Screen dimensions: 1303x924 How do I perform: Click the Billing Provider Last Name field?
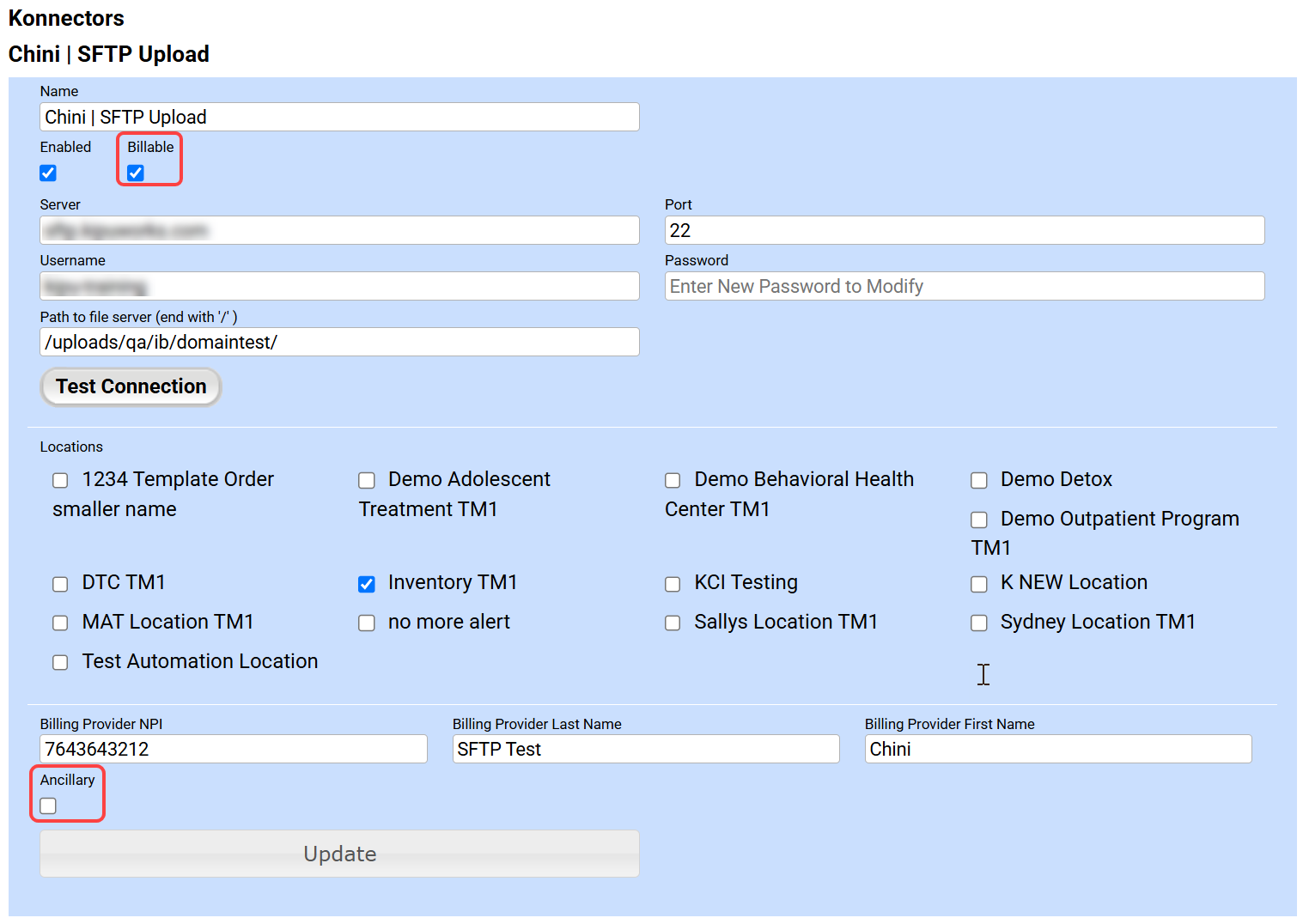point(645,749)
